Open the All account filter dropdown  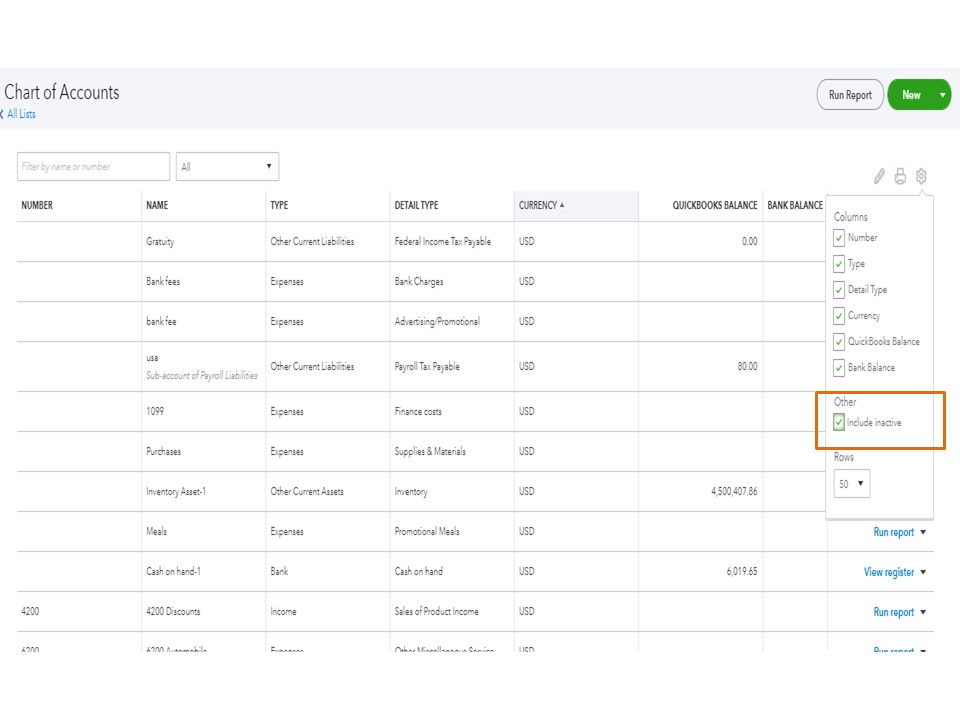[x=227, y=166]
